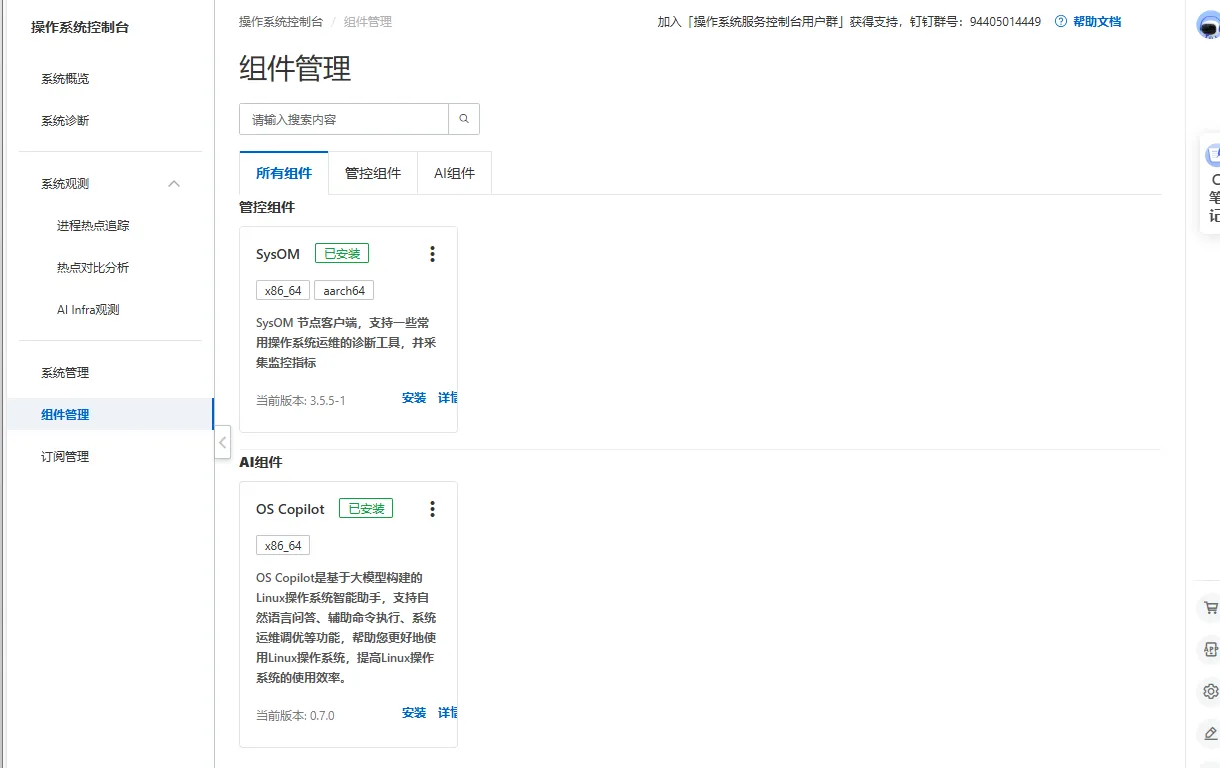Open the shopping cart icon on right rail
This screenshot has width=1220, height=768.
click(1210, 607)
